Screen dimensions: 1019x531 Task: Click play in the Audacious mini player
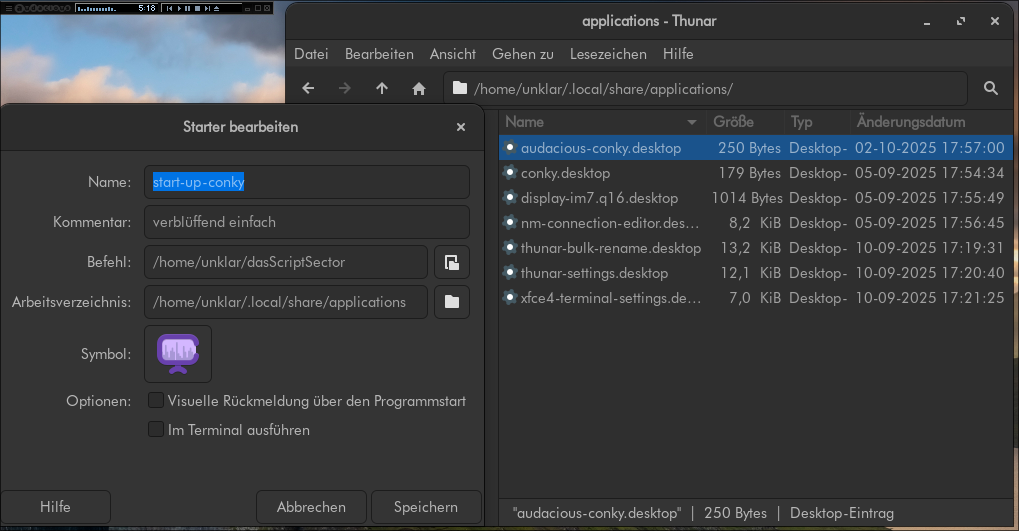pos(179,8)
